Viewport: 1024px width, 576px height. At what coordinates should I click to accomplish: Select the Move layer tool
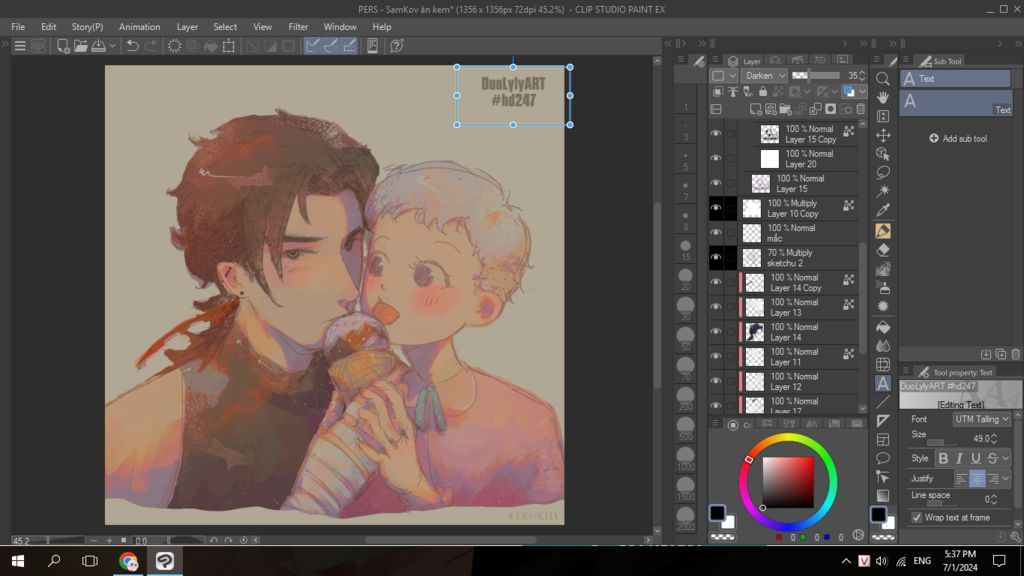[883, 135]
